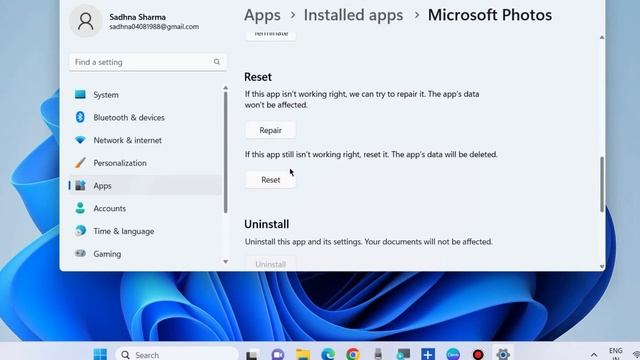Click the Repair button
This screenshot has width=640, height=360.
[270, 130]
